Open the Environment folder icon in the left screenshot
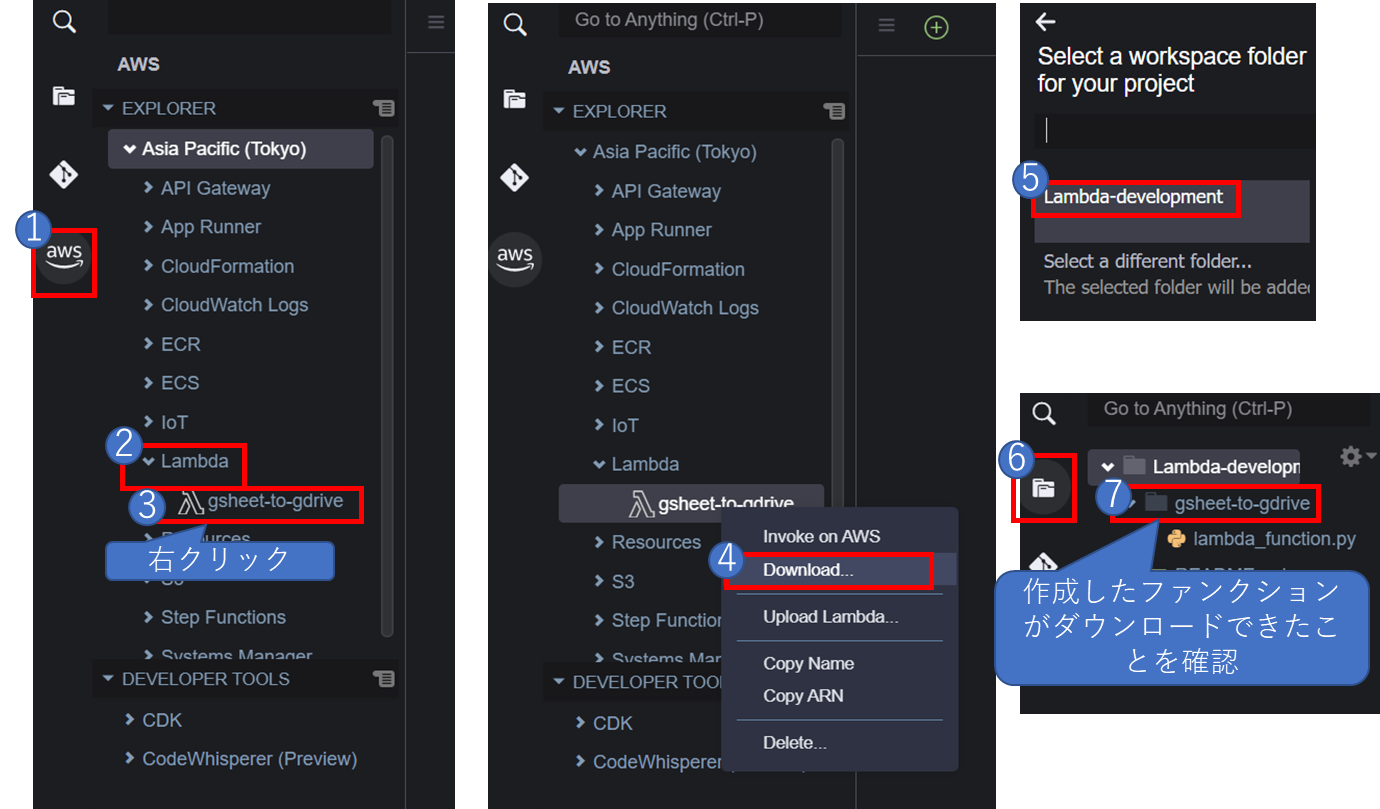The width and height of the screenshot is (1380, 809). pyautogui.click(x=64, y=96)
